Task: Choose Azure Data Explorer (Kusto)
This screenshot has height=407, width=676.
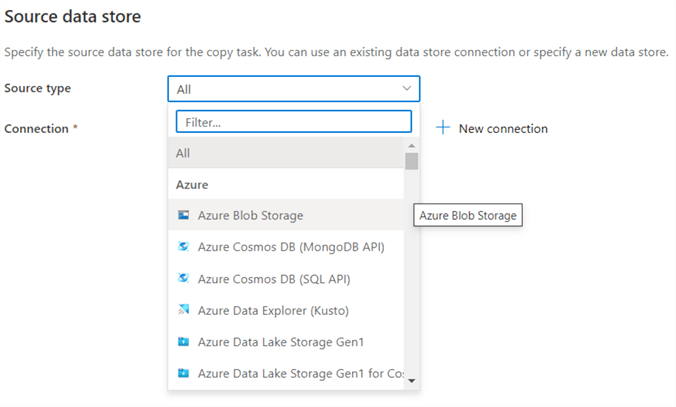Action: [x=286, y=310]
